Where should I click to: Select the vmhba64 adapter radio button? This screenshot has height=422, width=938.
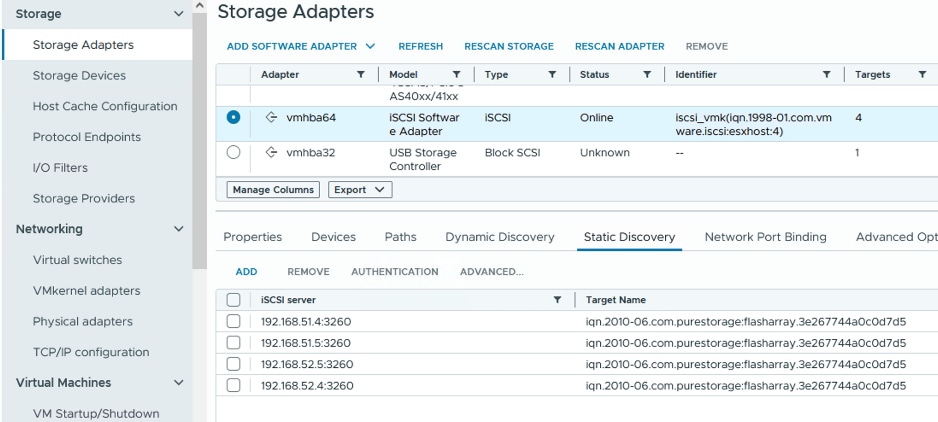point(233,117)
